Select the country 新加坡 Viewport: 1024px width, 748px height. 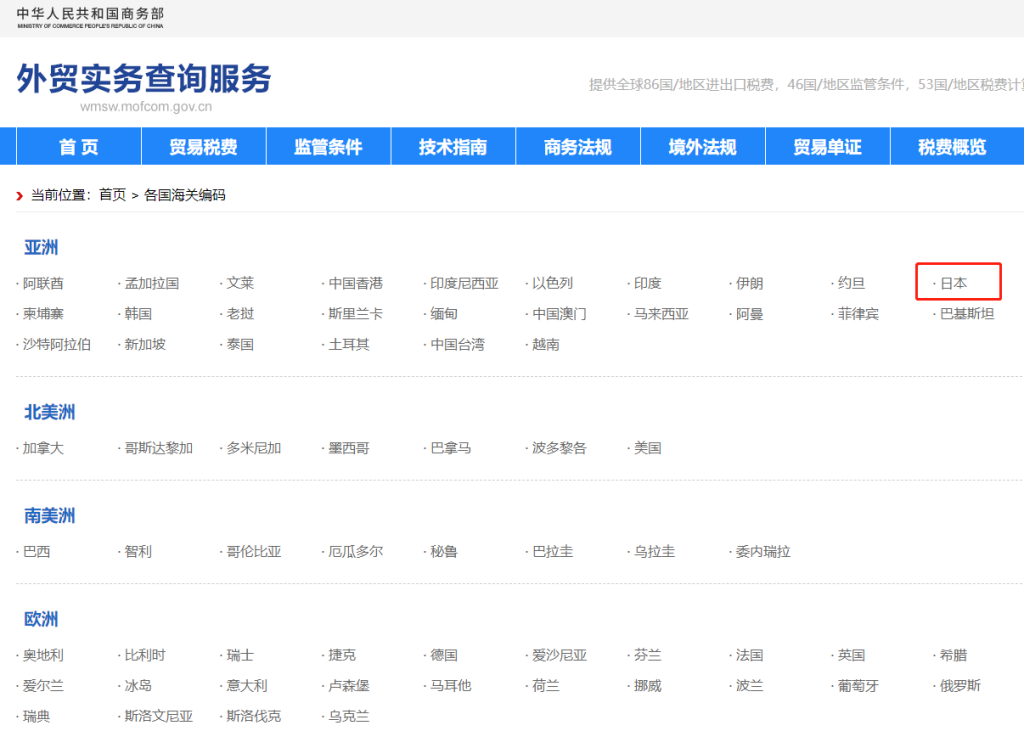[145, 344]
